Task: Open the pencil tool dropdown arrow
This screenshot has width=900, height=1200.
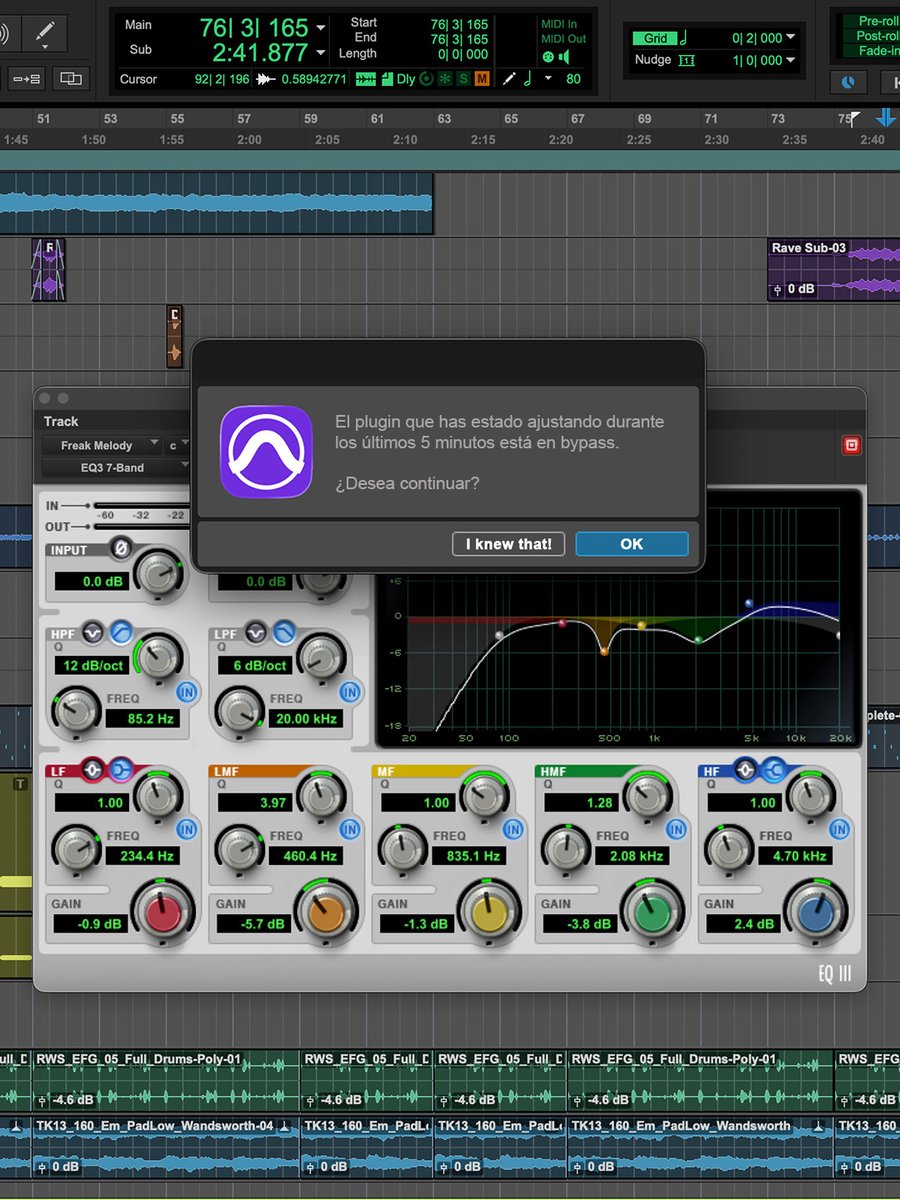Action: point(46,46)
